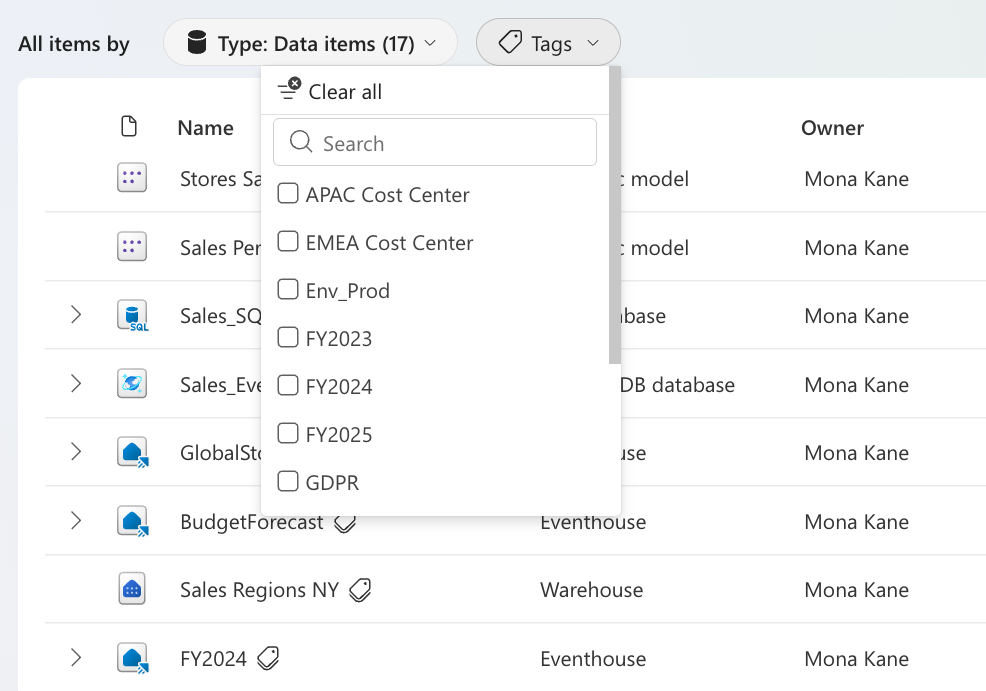
Task: Expand the FY2024 Eventhouse row
Action: (76, 658)
